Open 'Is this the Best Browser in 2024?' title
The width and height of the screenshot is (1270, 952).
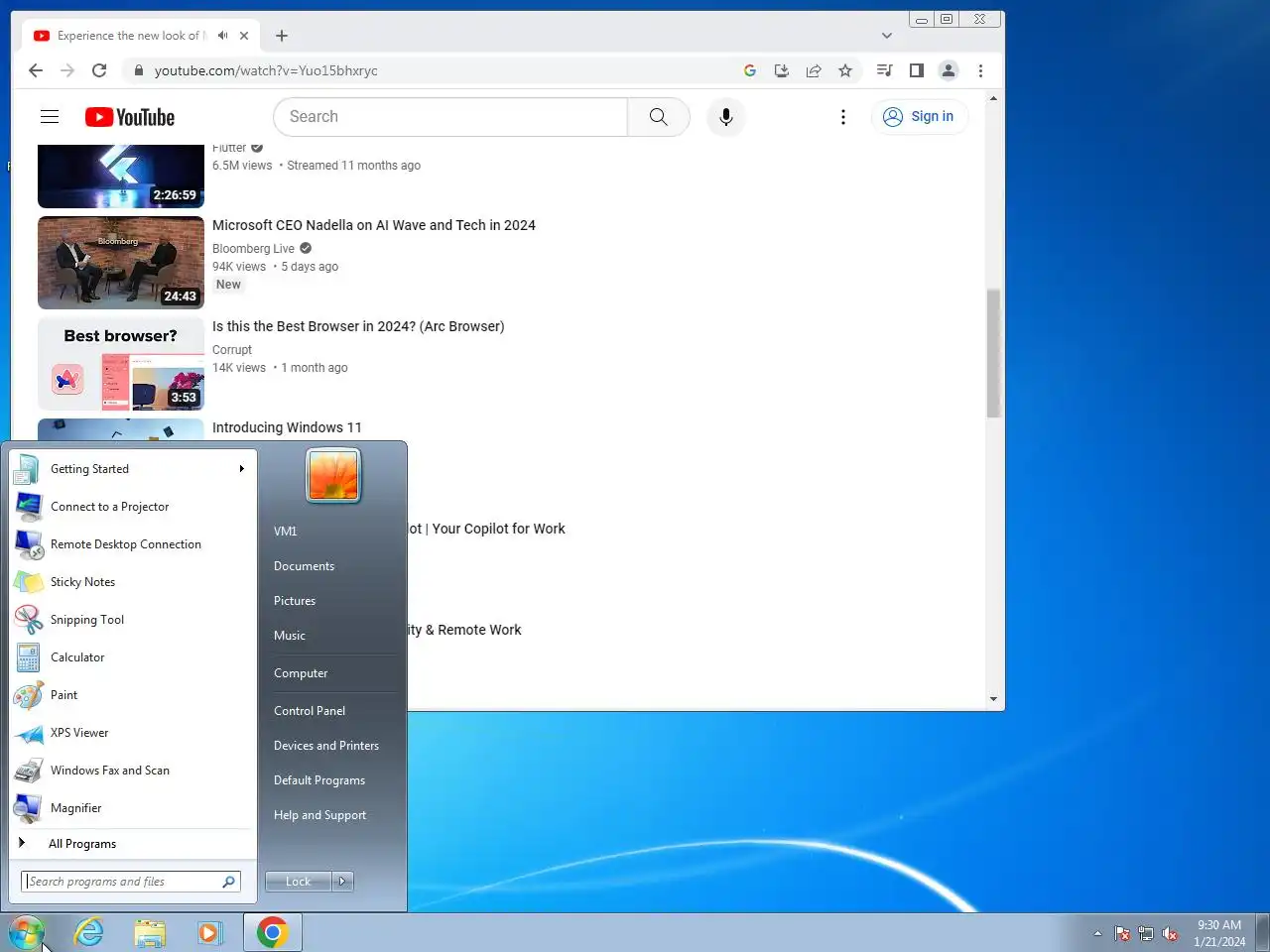click(358, 326)
